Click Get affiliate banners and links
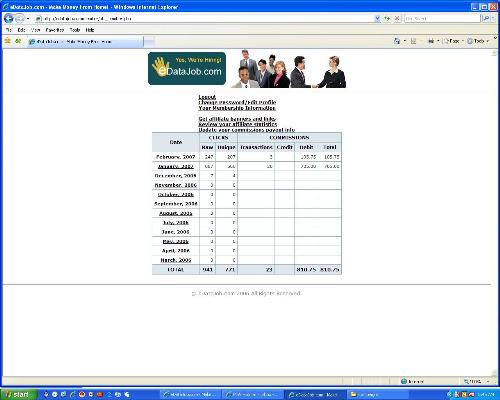This screenshot has height=400, width=500. click(x=237, y=119)
